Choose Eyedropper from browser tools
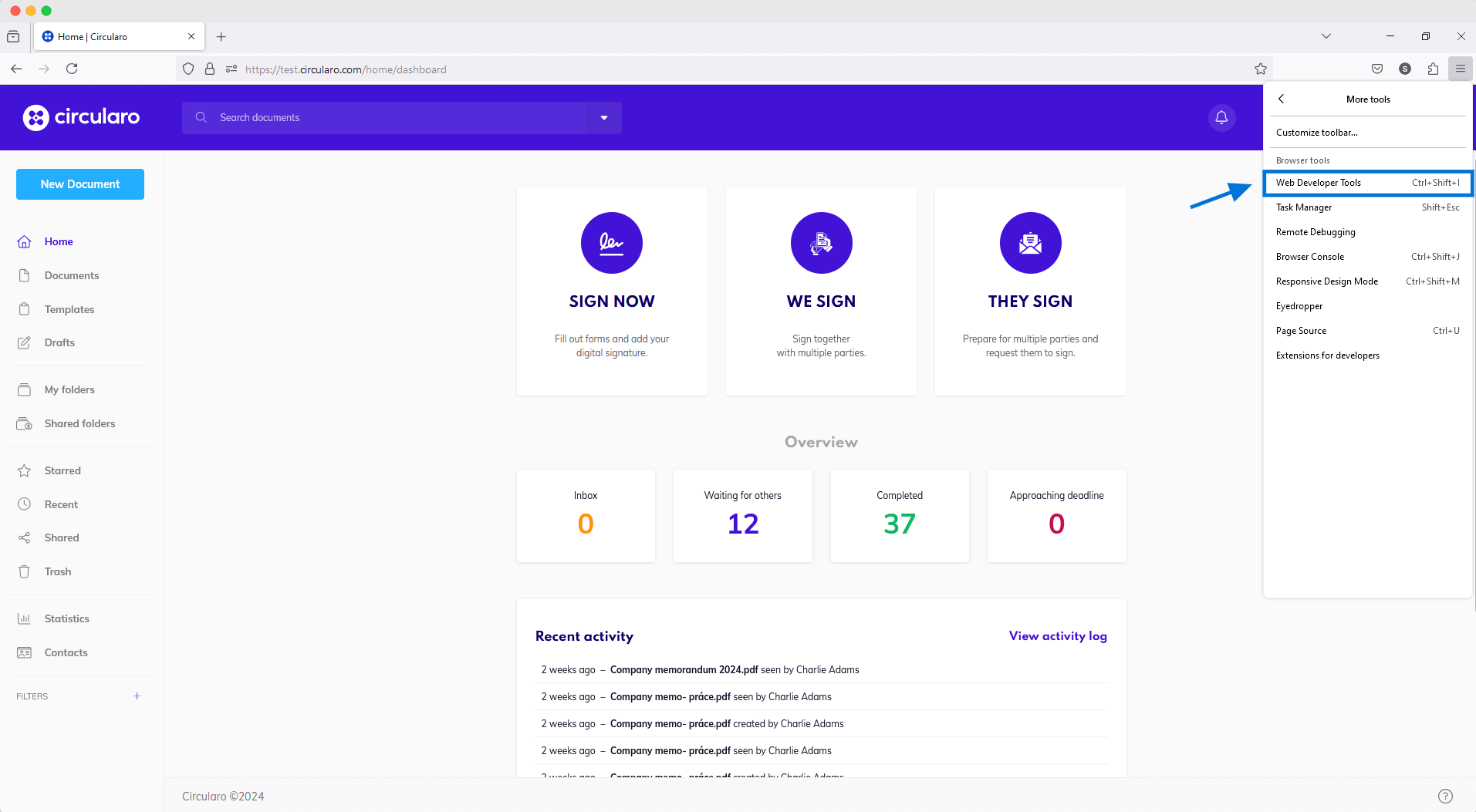The height and width of the screenshot is (812, 1476). click(x=1299, y=306)
